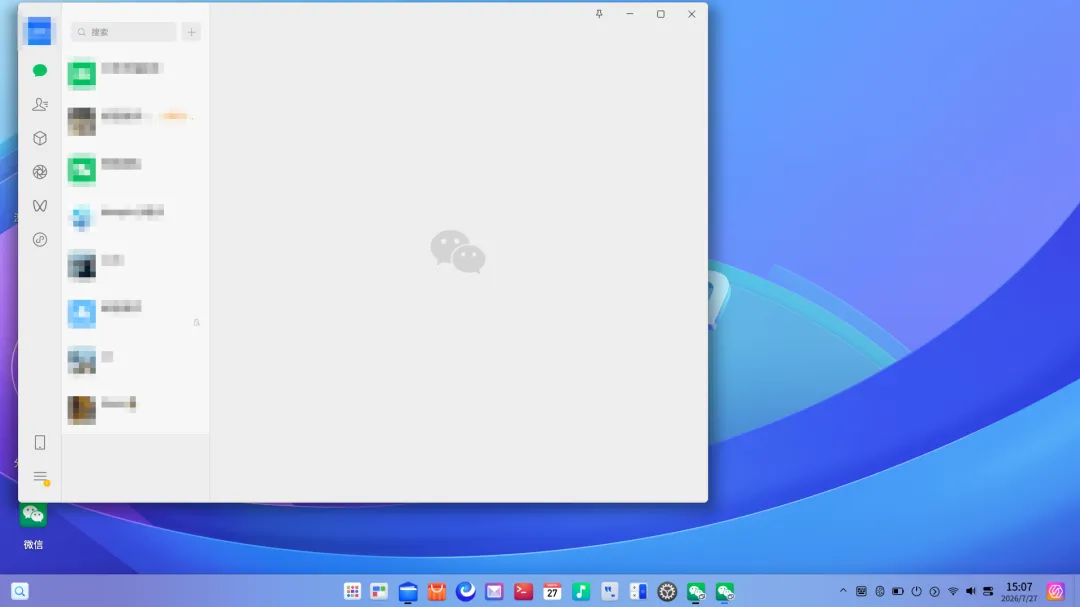
Task: Expand the system tray arrow
Action: (842, 591)
